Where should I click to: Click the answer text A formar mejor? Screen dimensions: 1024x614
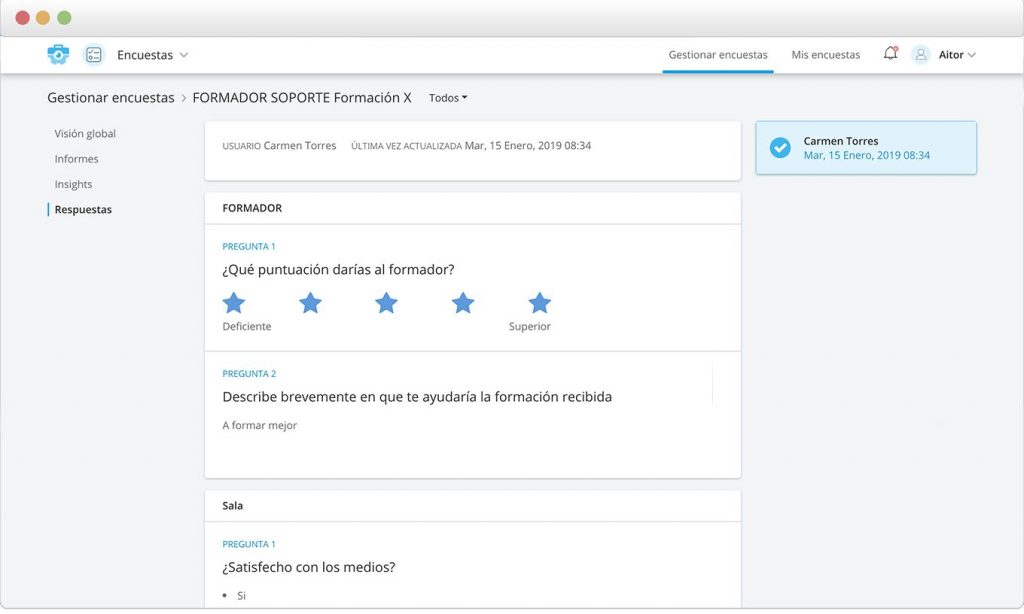click(x=259, y=425)
